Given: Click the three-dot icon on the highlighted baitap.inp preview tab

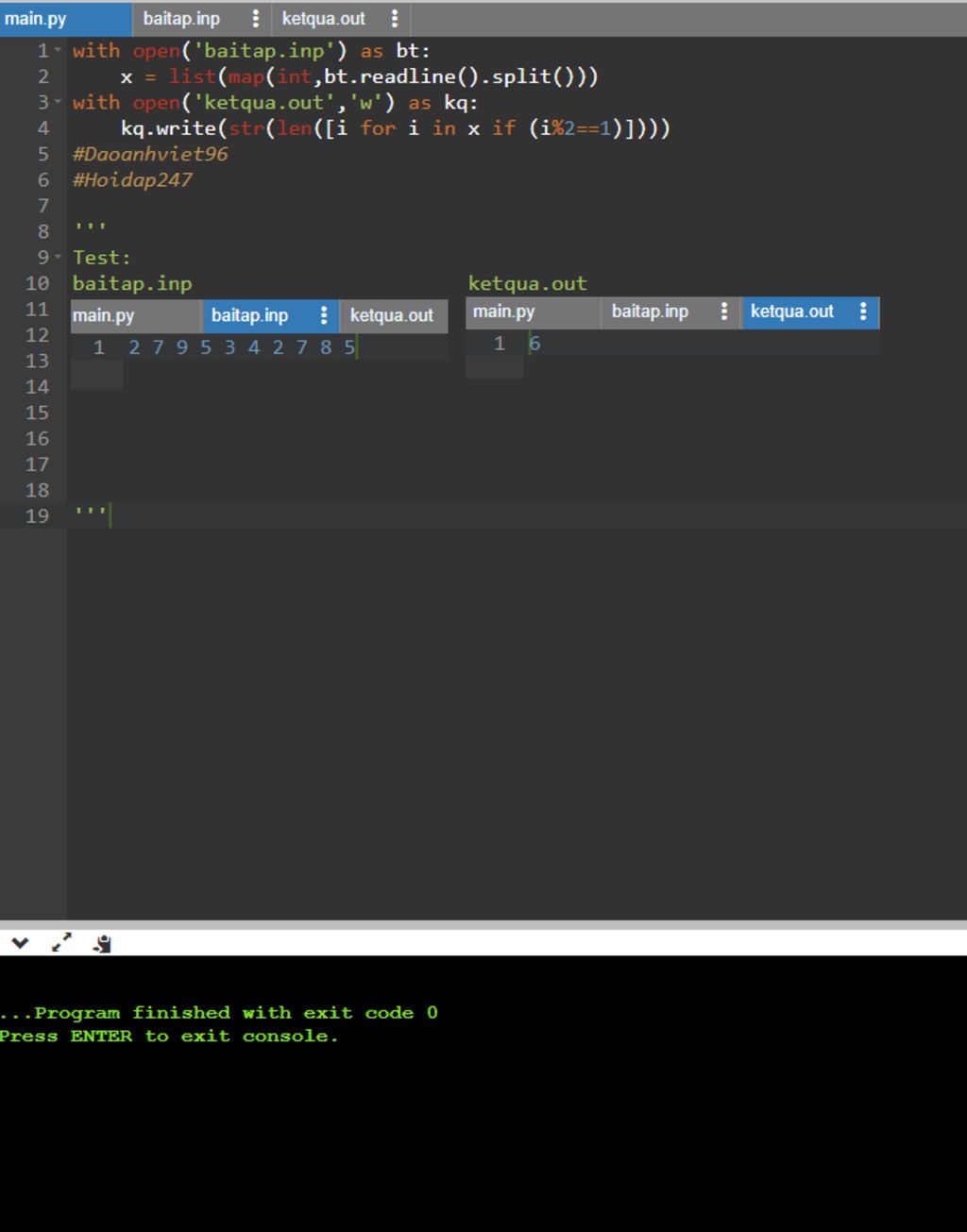Looking at the screenshot, I should 324,315.
